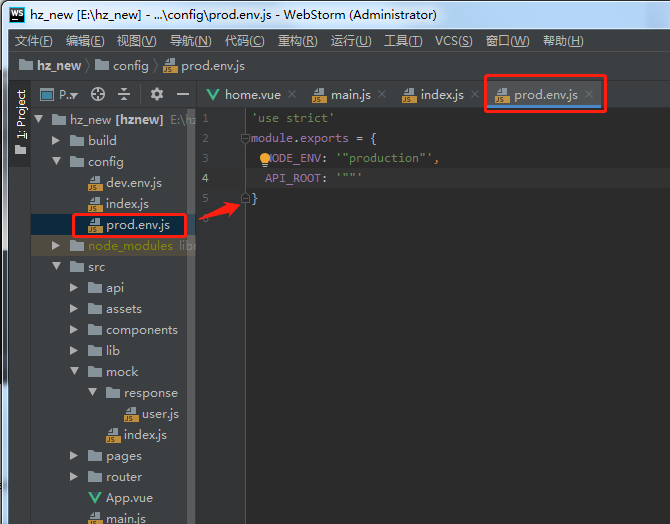Viewport: 670px width, 524px height.
Task: Collapse the mock folder
Action: click(75, 371)
